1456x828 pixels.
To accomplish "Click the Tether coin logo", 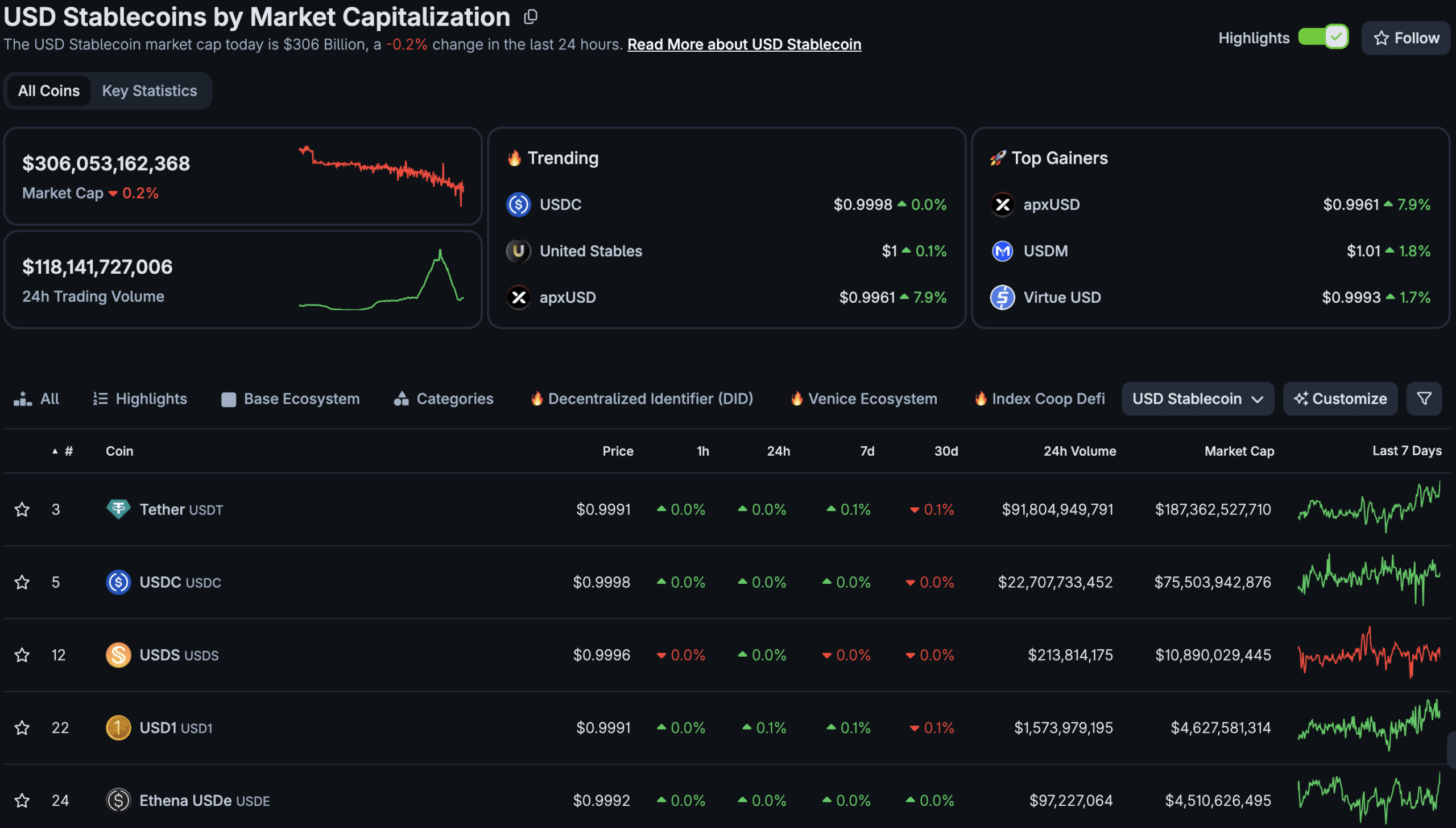I will coord(118,509).
